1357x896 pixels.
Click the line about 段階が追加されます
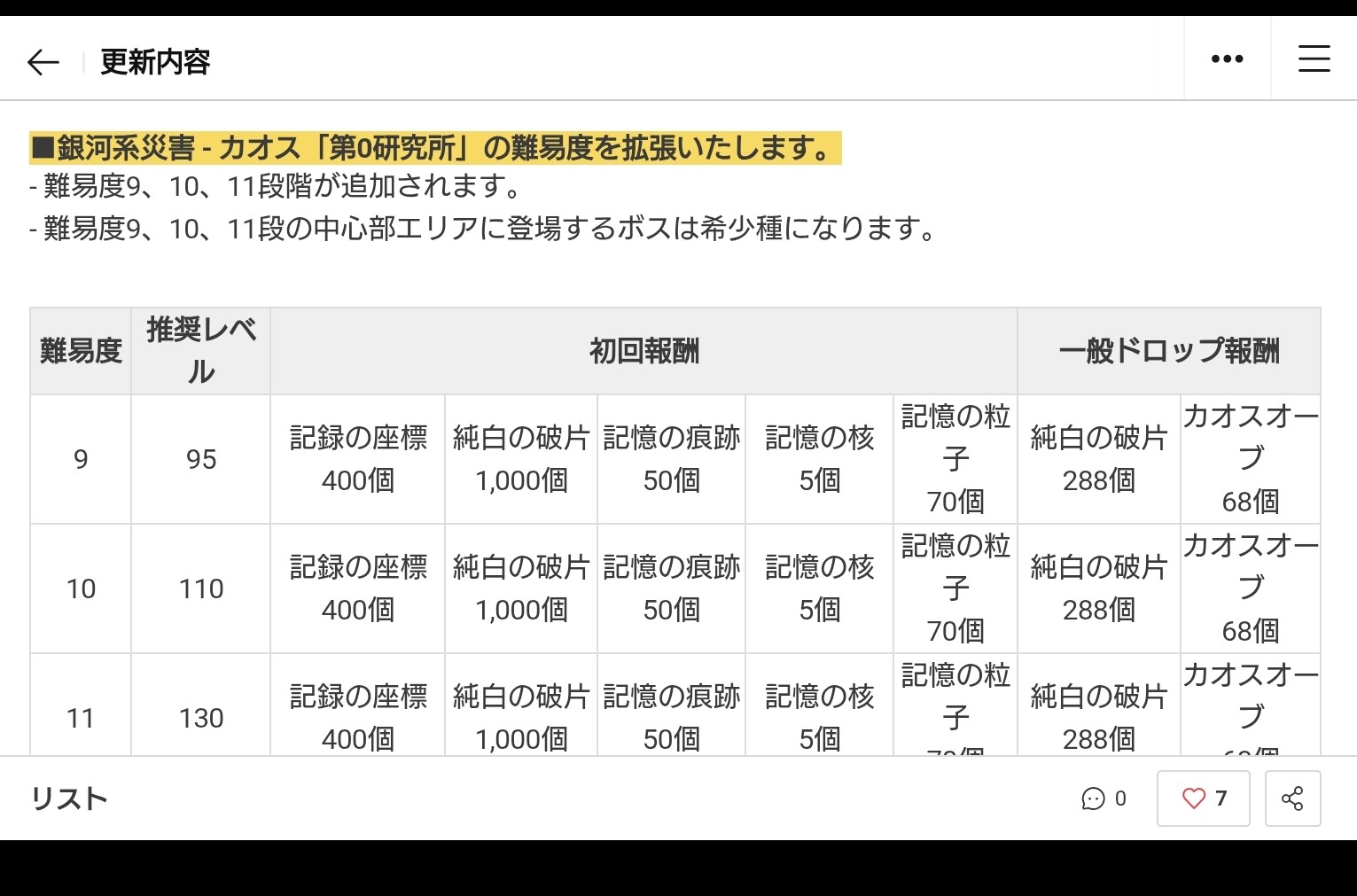[x=275, y=187]
